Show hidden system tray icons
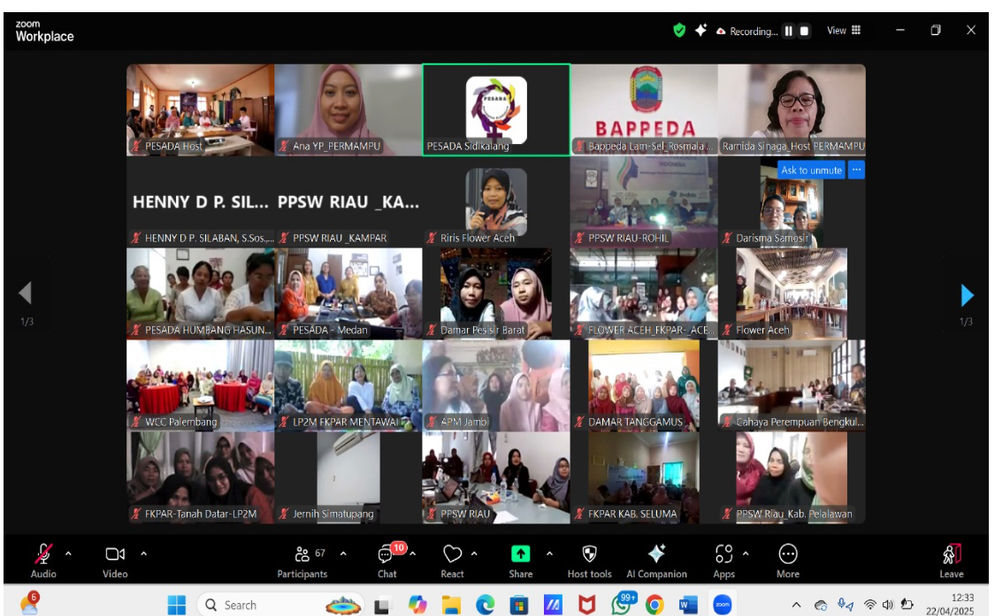995x616 pixels. [796, 605]
